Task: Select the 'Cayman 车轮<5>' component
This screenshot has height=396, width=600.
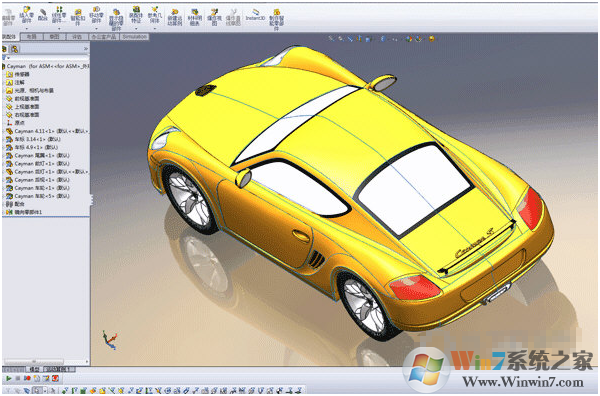Action: (38, 196)
